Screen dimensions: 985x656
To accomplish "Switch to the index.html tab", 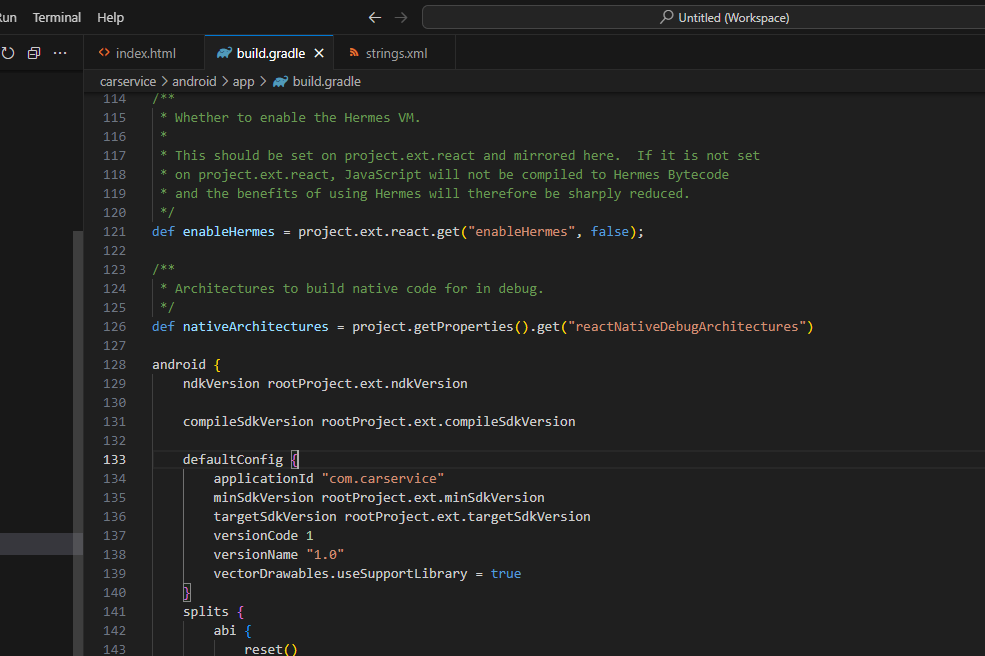I will pyautogui.click(x=144, y=53).
